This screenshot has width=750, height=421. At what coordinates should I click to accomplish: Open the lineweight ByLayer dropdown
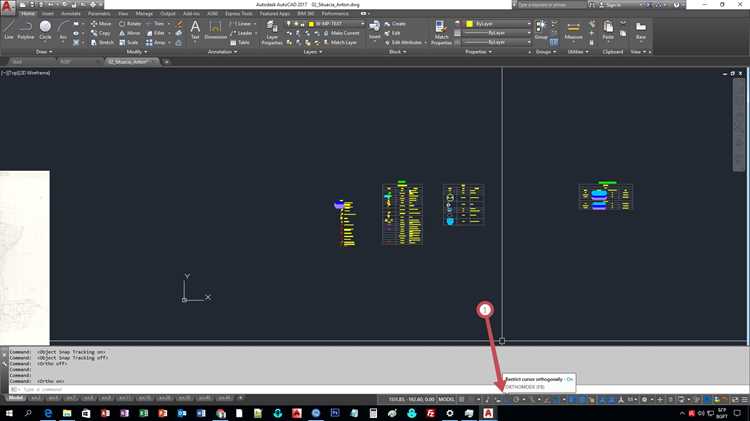click(x=498, y=33)
